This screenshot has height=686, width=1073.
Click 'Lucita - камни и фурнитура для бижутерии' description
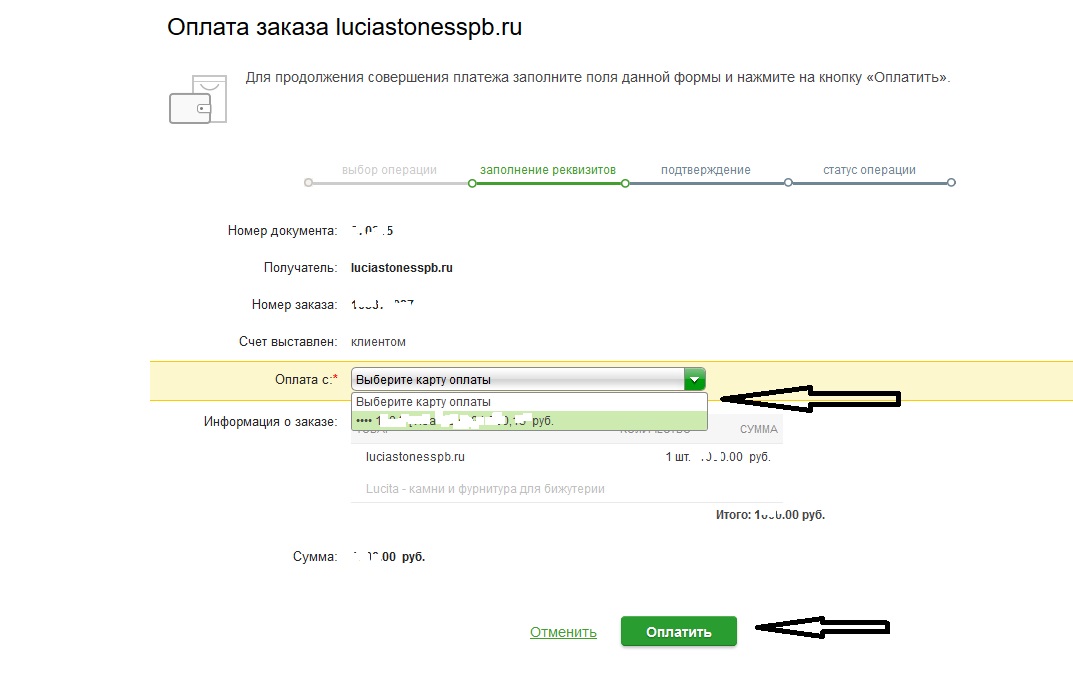[485, 489]
